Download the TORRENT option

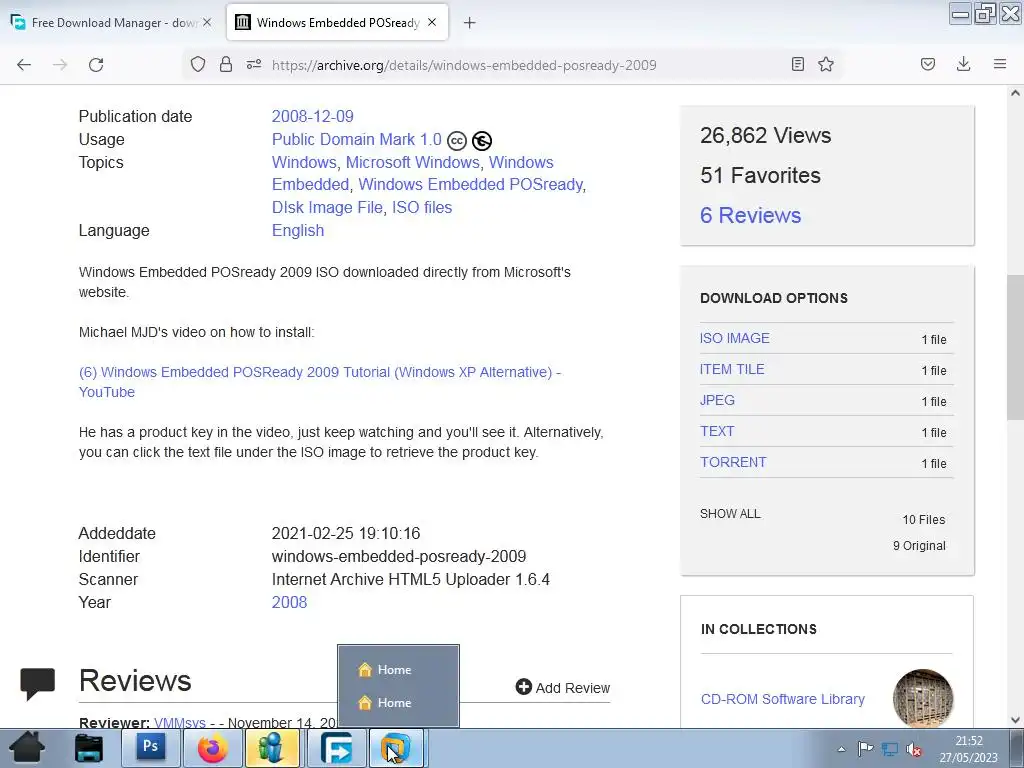tap(733, 462)
